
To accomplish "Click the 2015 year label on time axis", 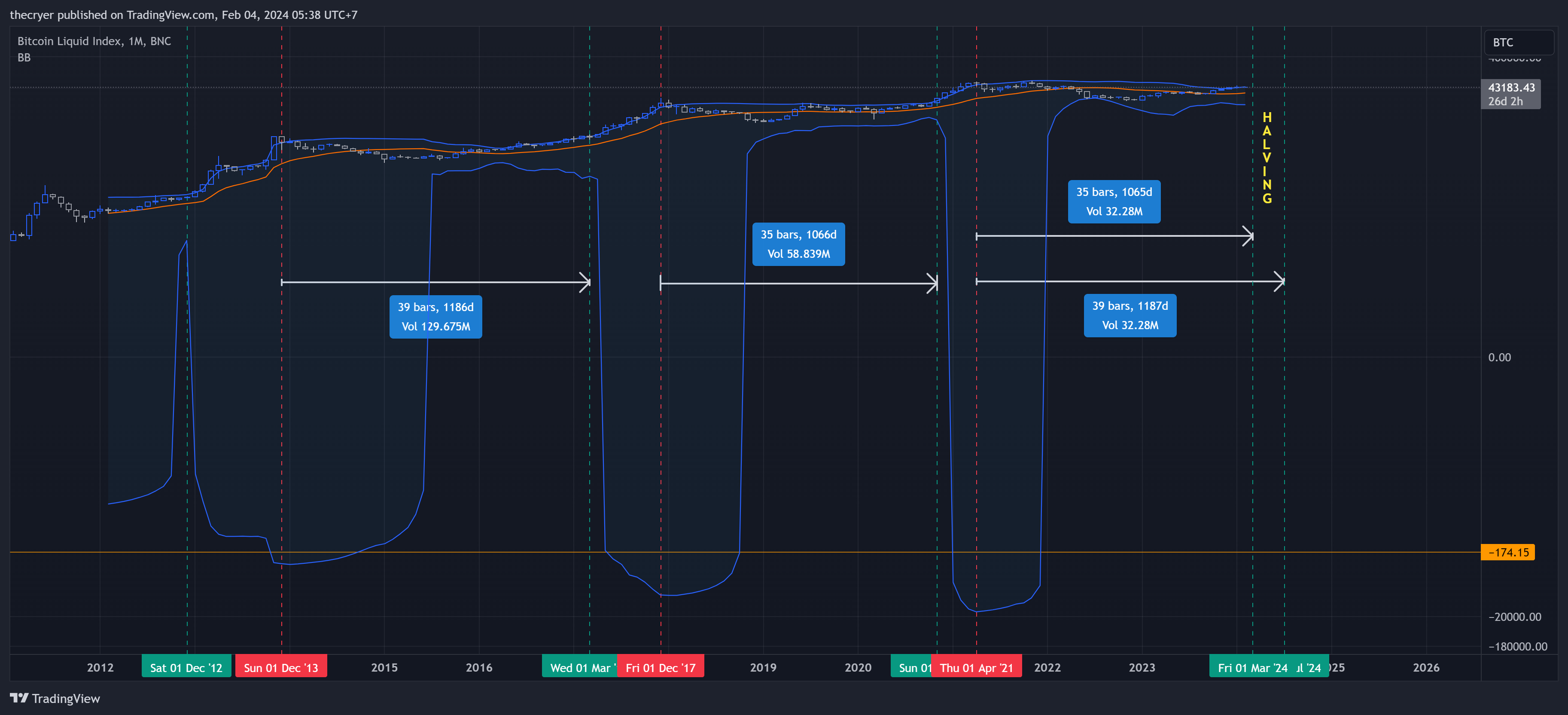I will (384, 667).
